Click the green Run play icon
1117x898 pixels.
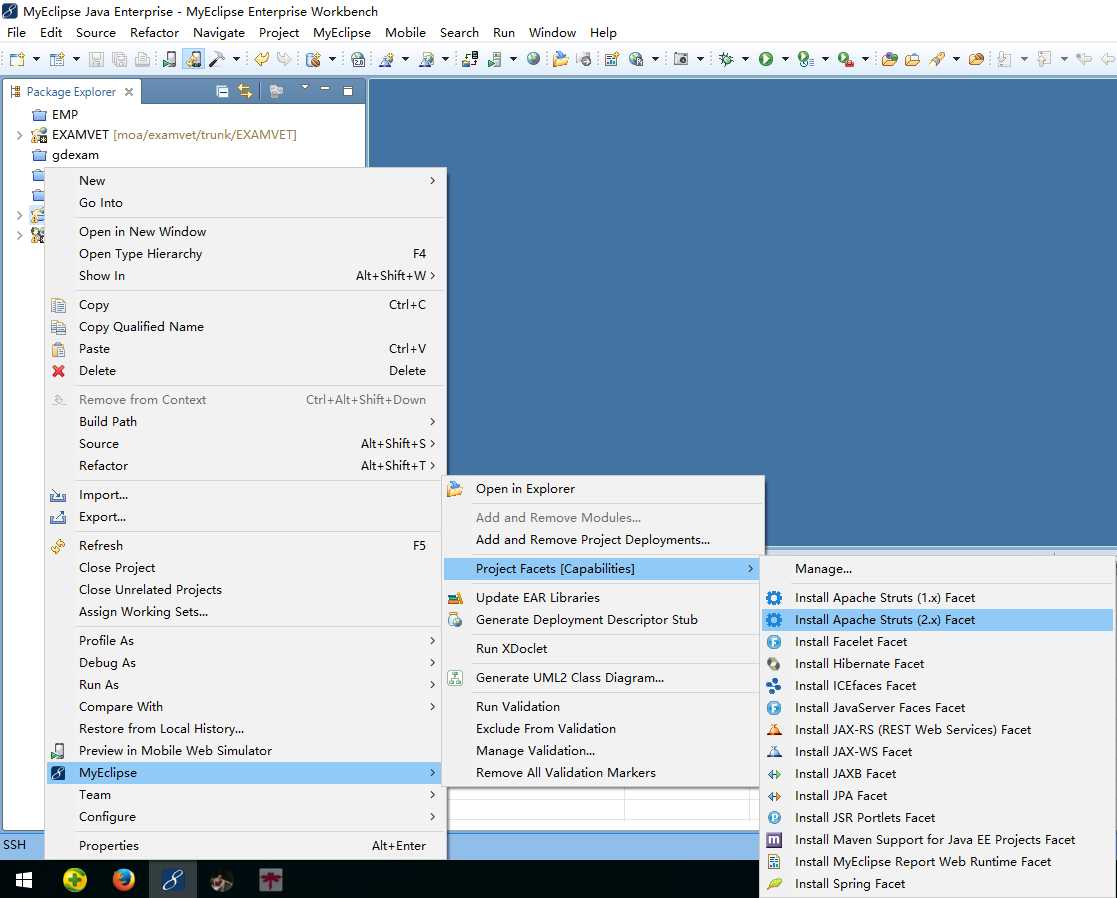(x=766, y=59)
